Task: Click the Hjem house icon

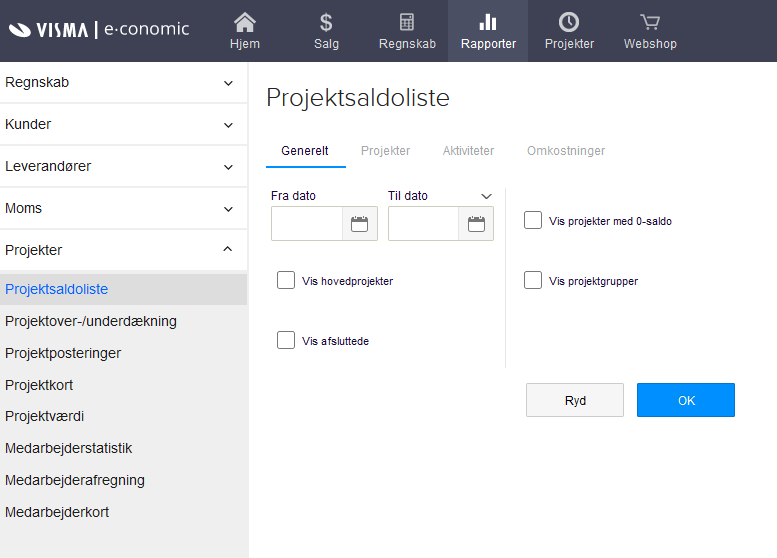Action: [245, 22]
